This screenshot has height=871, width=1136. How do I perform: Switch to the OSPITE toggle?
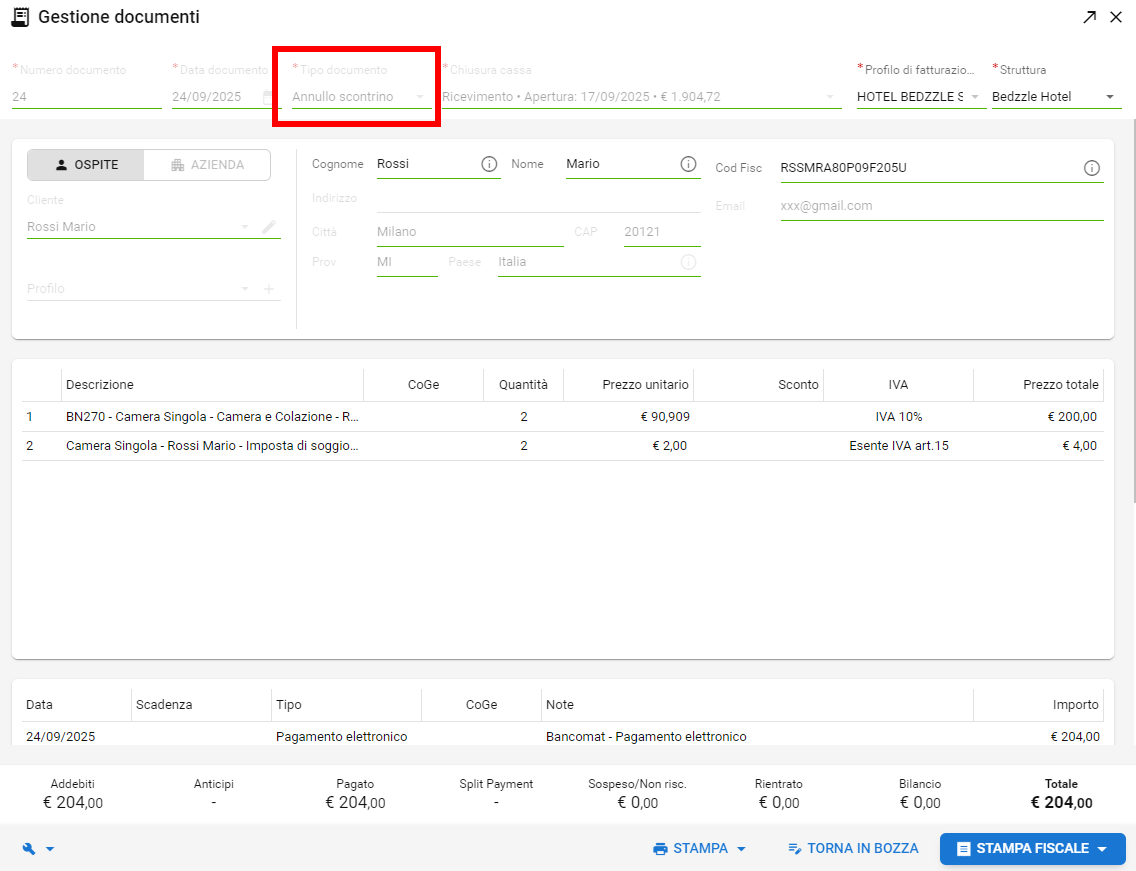pyautogui.click(x=86, y=165)
